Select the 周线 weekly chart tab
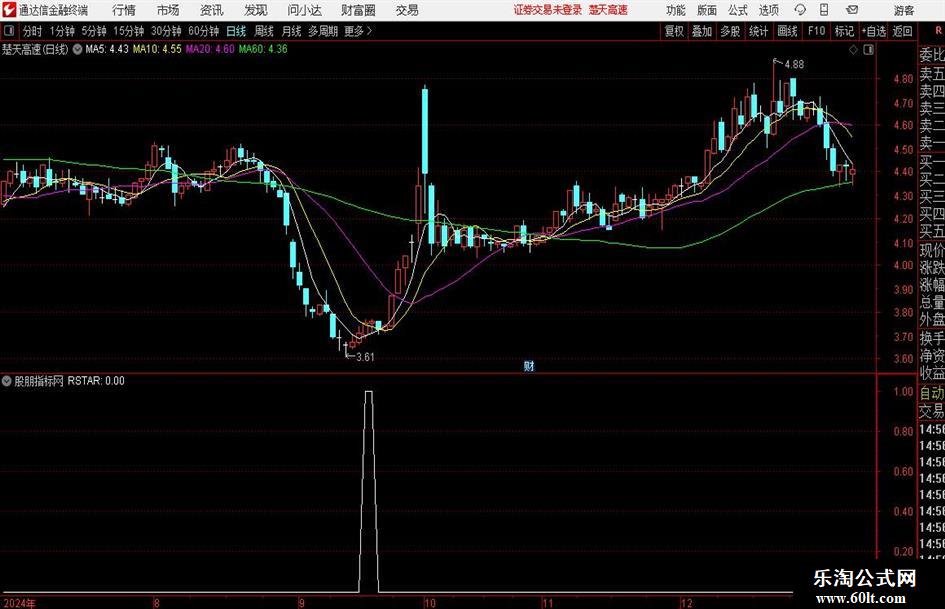945x609 pixels. pos(263,31)
